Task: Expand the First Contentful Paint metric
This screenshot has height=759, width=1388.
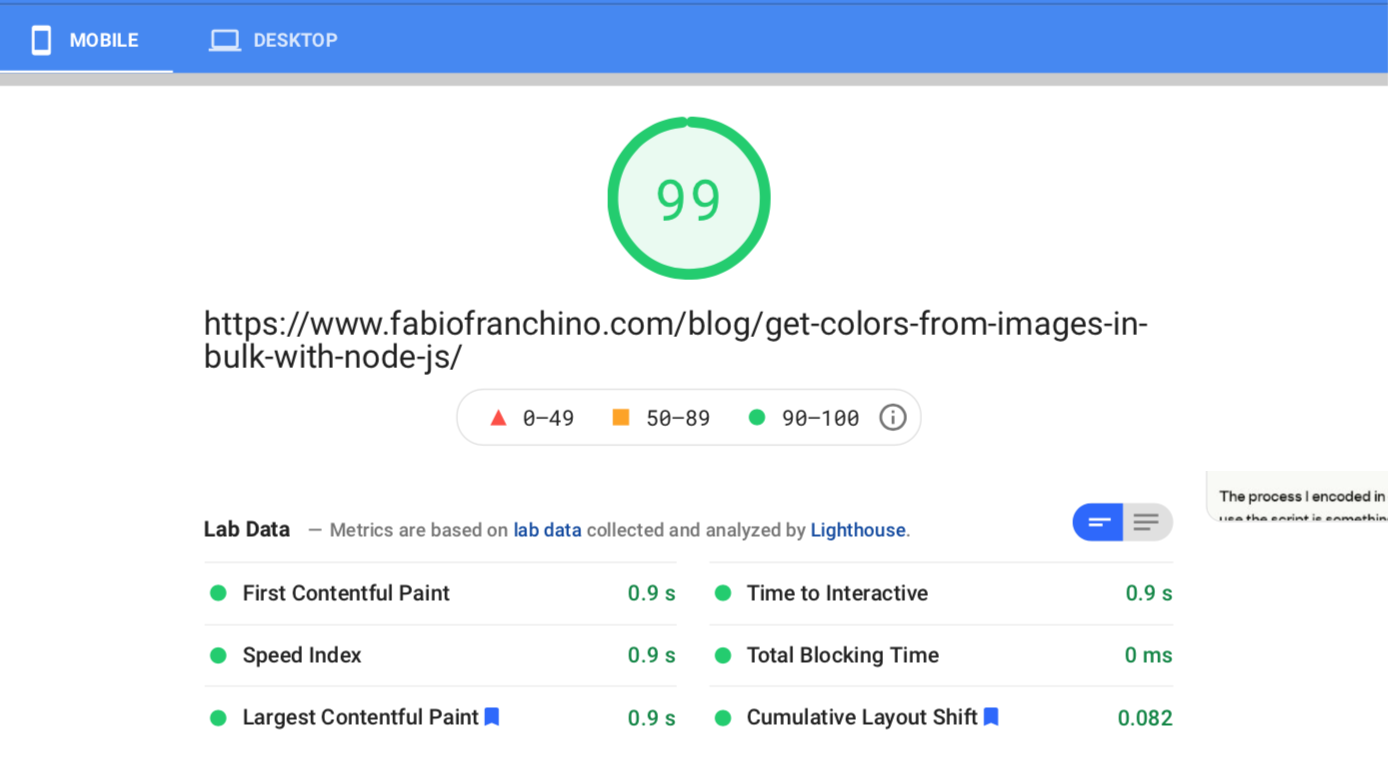Action: (346, 593)
